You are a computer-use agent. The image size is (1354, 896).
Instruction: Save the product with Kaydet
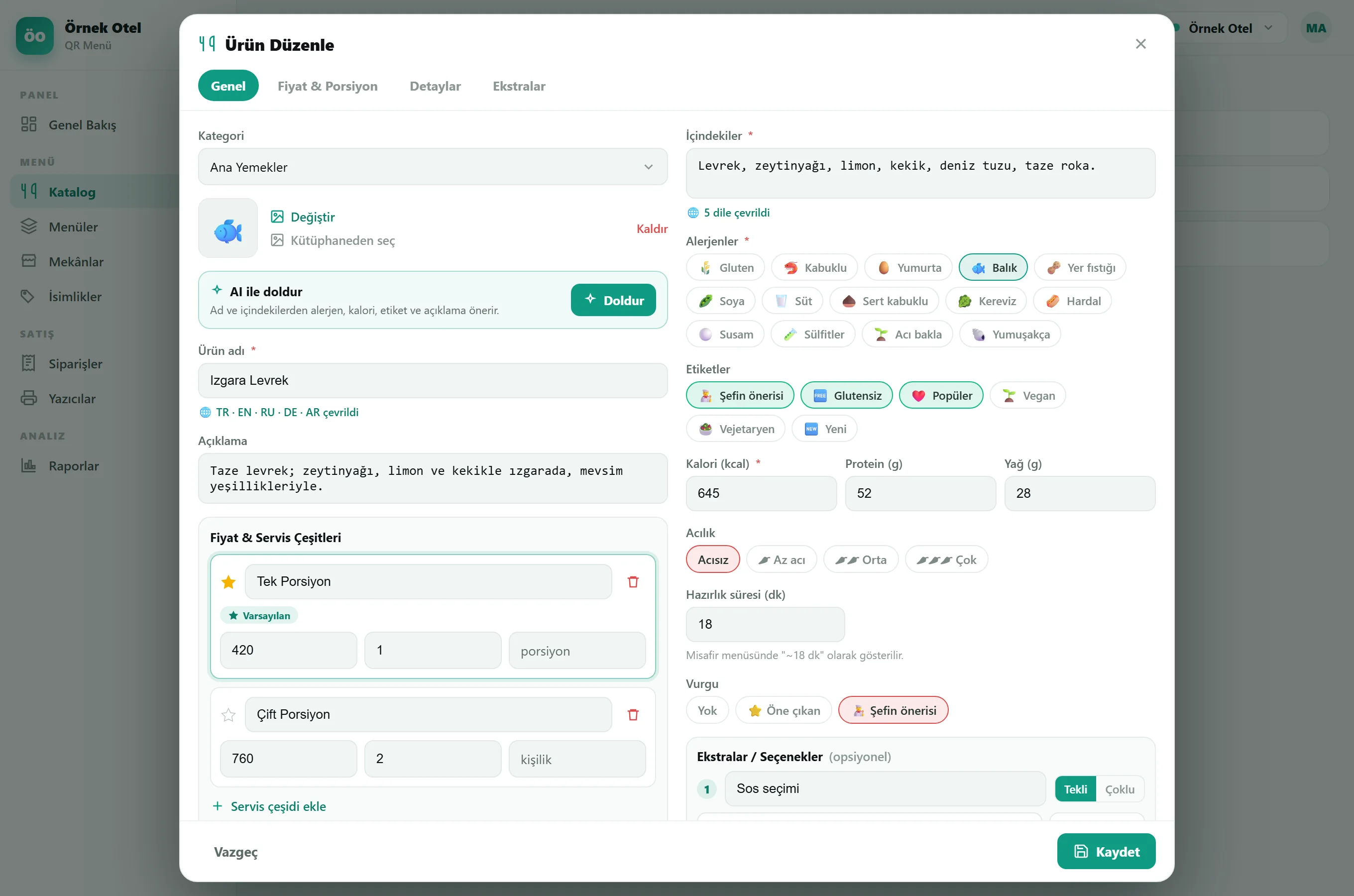click(1106, 851)
